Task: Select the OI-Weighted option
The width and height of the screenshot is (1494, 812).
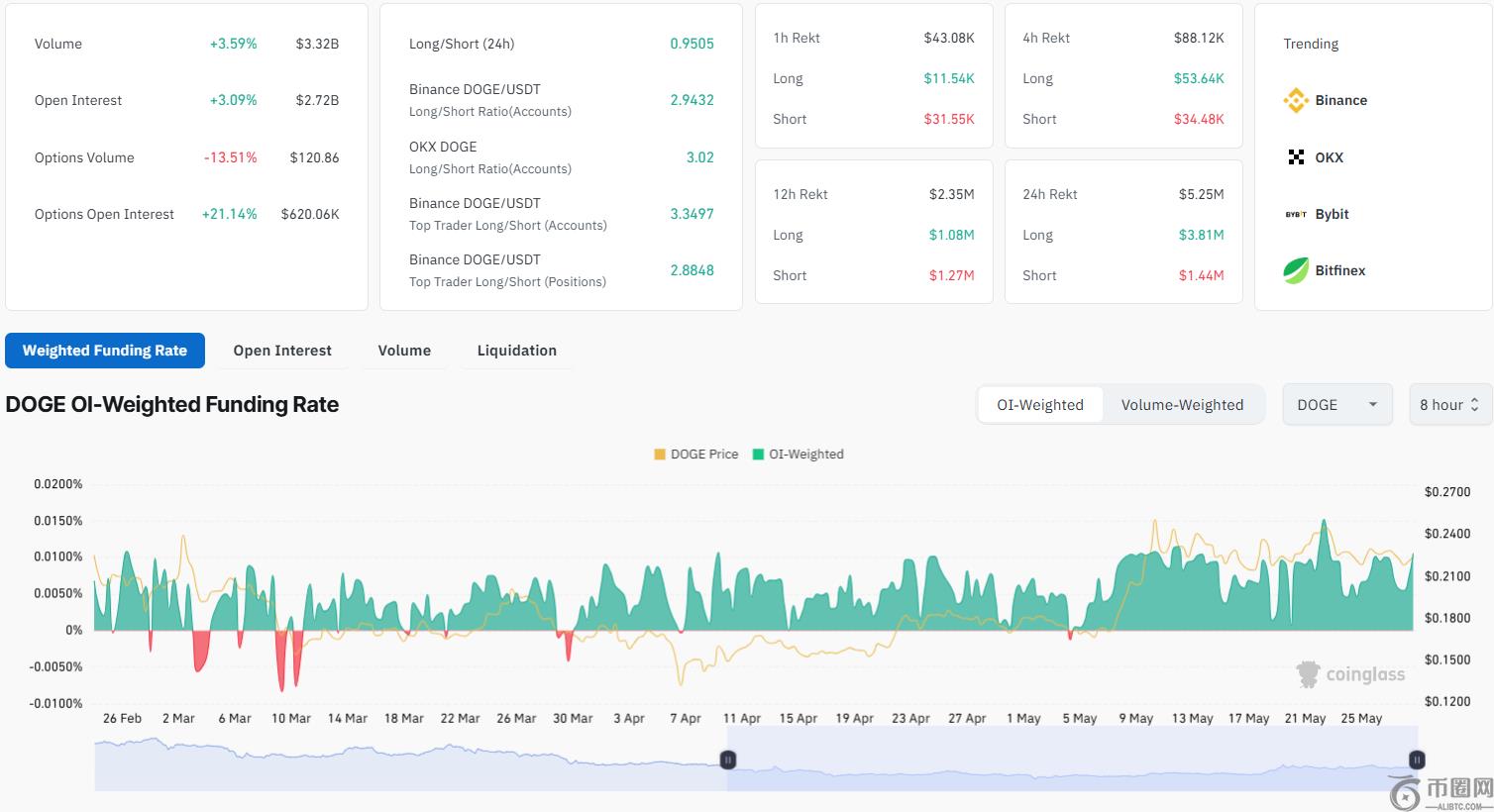Action: (1040, 405)
